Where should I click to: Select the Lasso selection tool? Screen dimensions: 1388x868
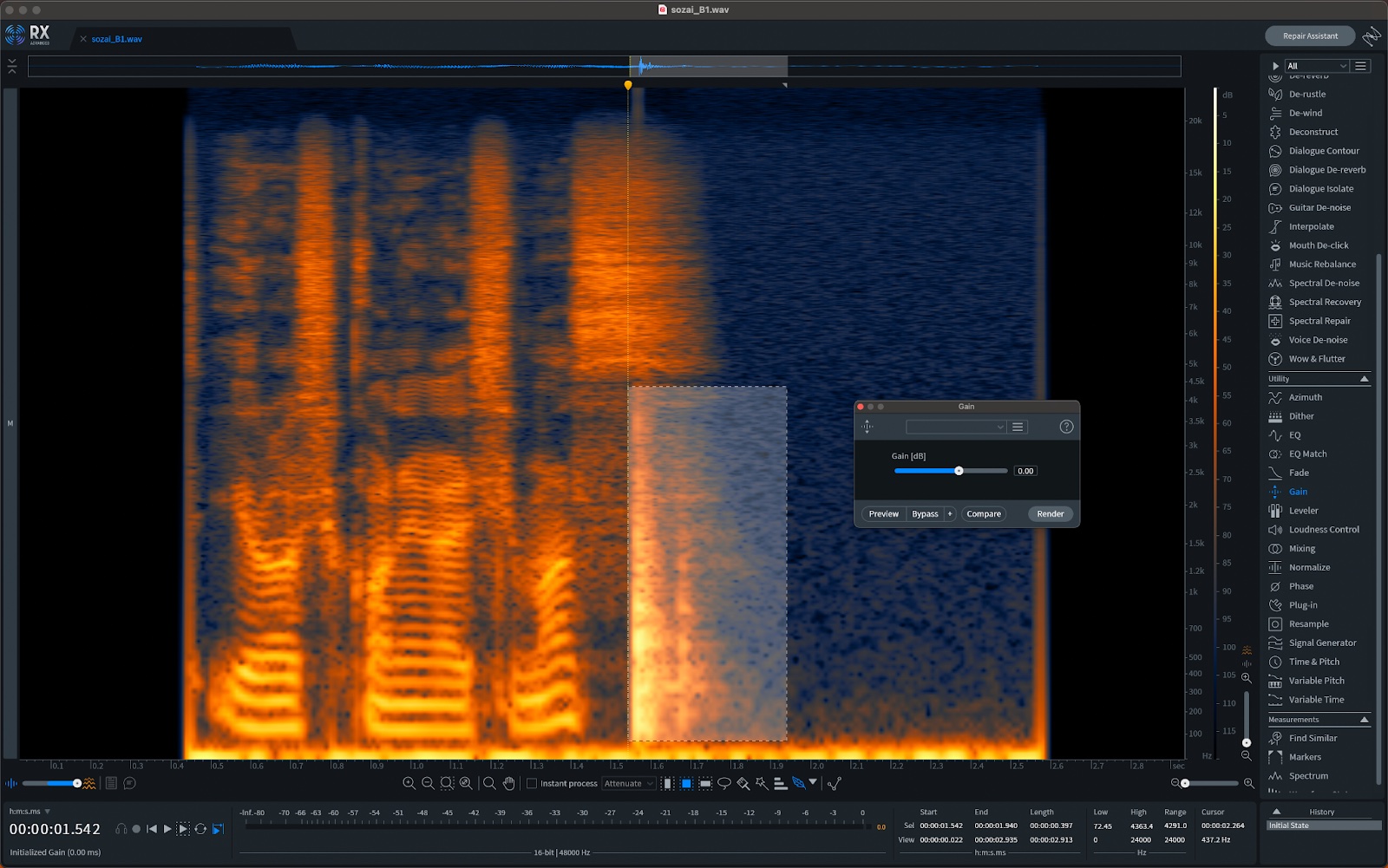[725, 783]
